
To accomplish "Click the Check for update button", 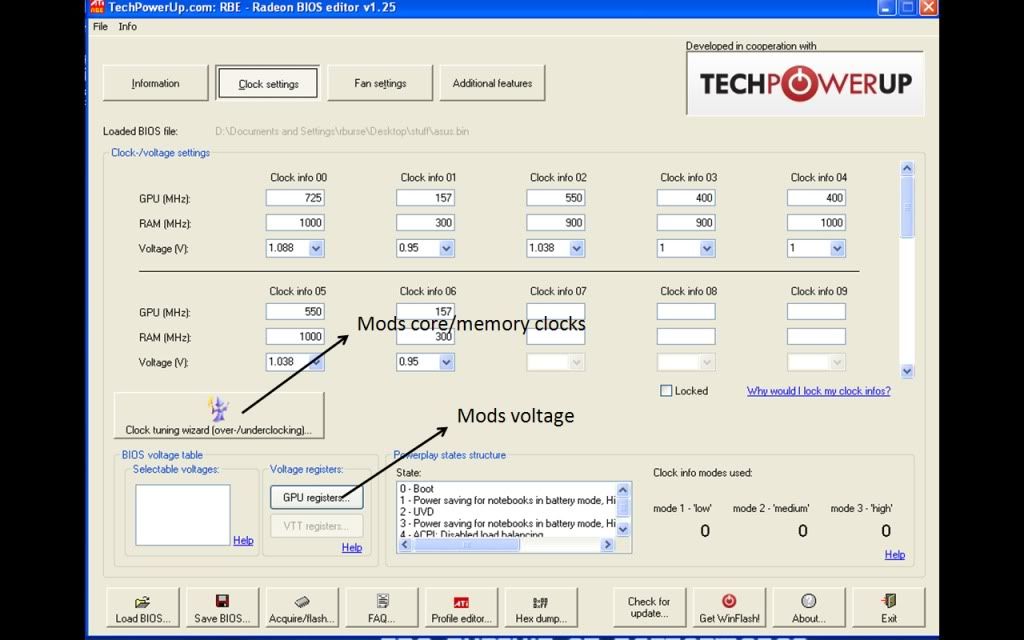I will tap(649, 608).
